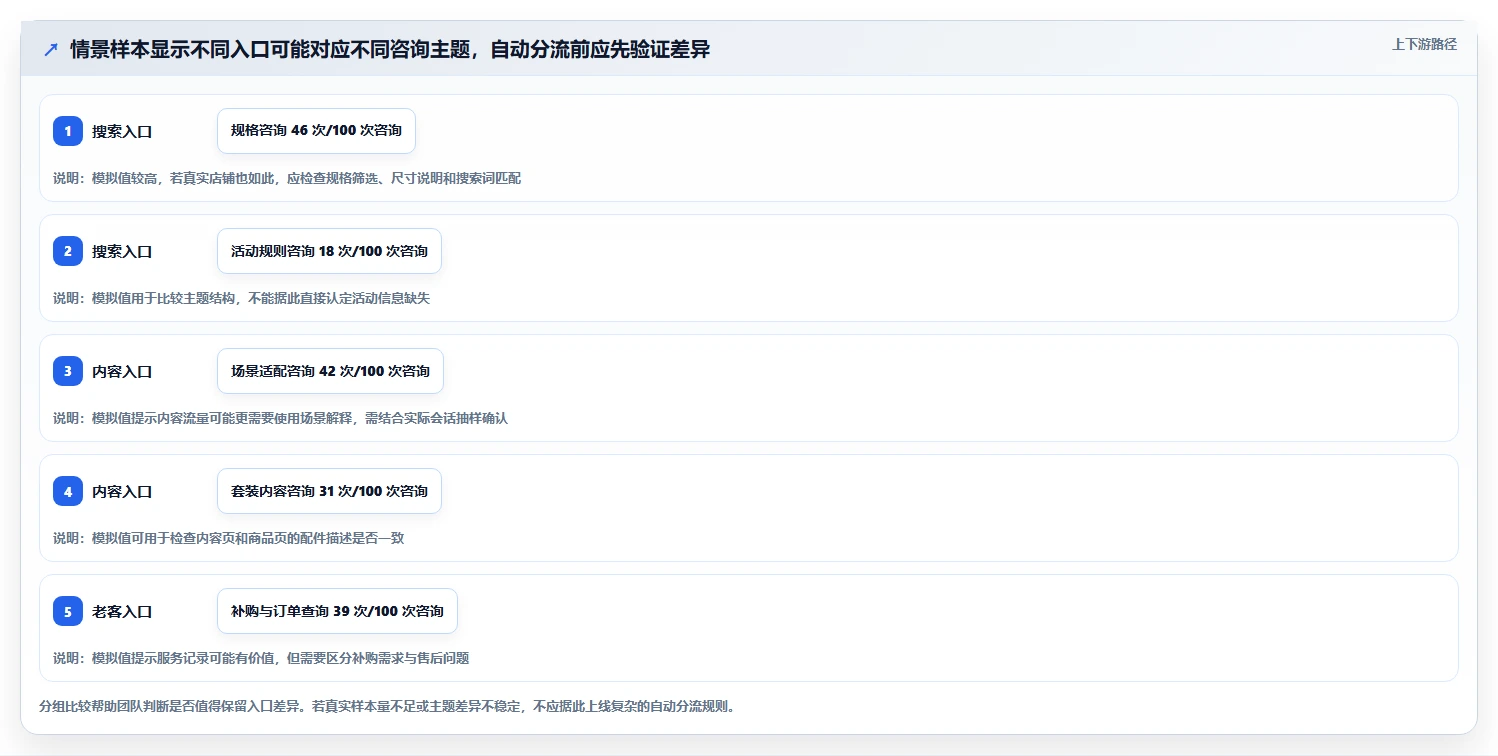Click 搜索入口 label in row 2
The height and width of the screenshot is (756, 1498).
pos(122,251)
